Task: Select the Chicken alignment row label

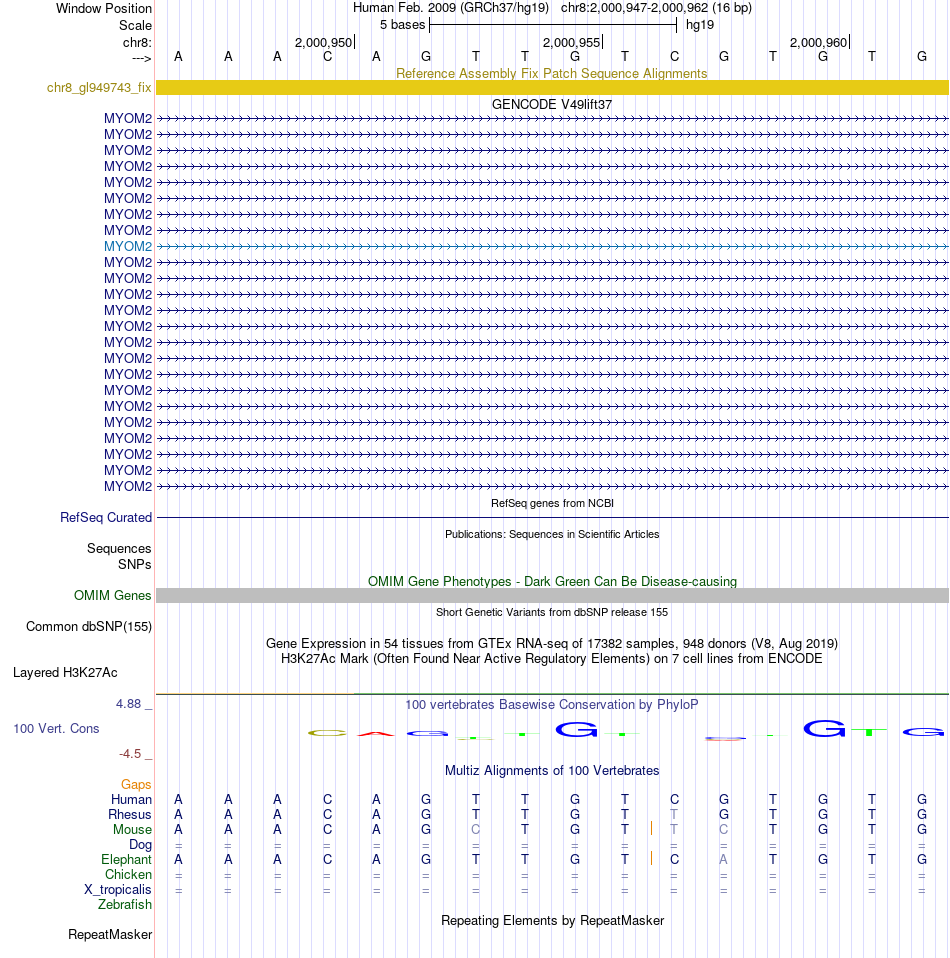Action: (x=128, y=874)
